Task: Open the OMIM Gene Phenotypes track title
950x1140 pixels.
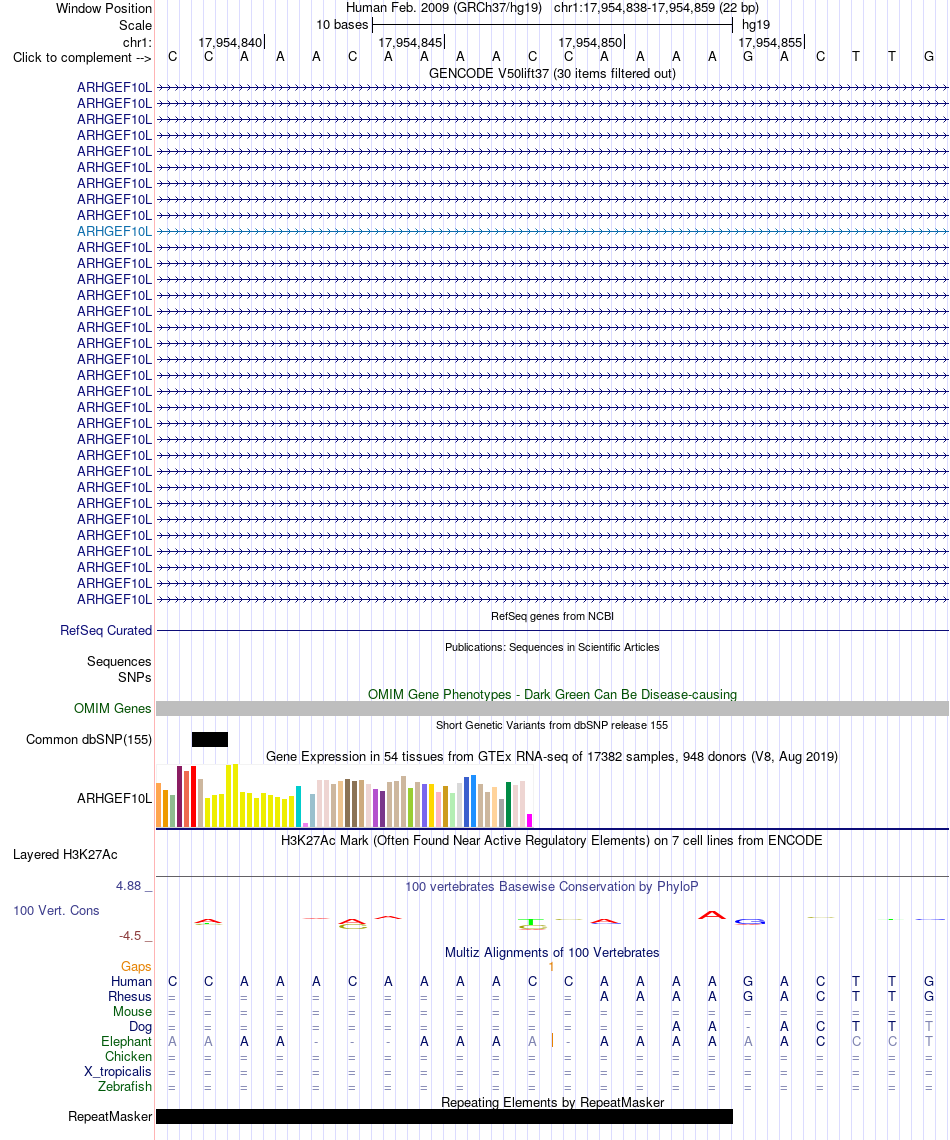Action: point(552,694)
